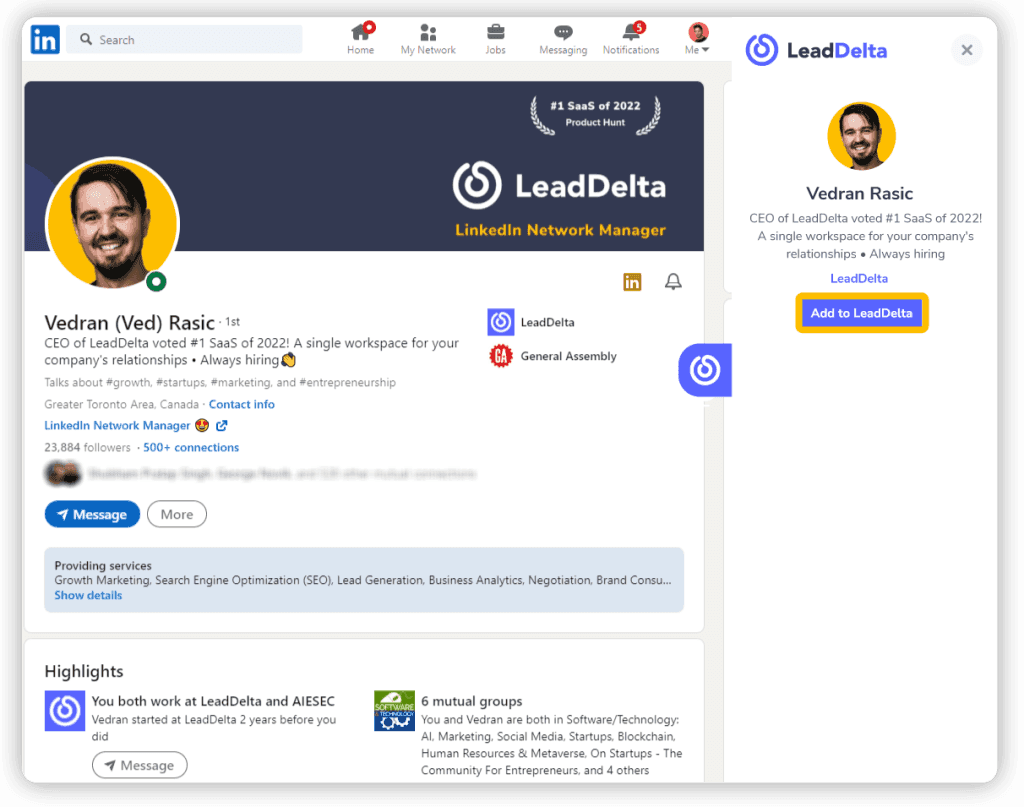Open My Network in the nav bar
The height and width of the screenshot is (807, 1024).
click(x=428, y=39)
